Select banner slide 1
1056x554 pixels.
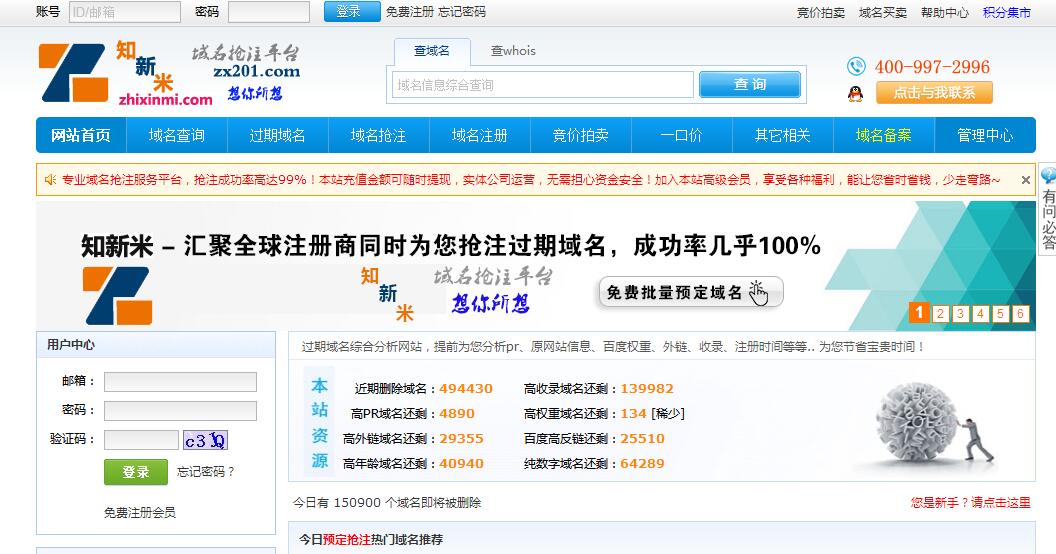tap(919, 312)
